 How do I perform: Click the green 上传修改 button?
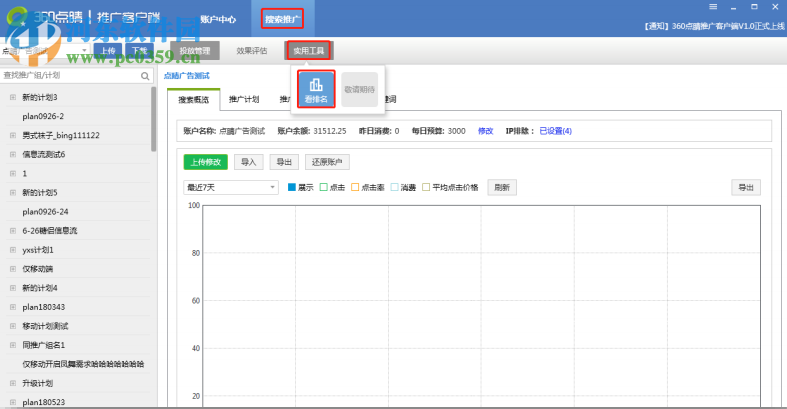206,162
